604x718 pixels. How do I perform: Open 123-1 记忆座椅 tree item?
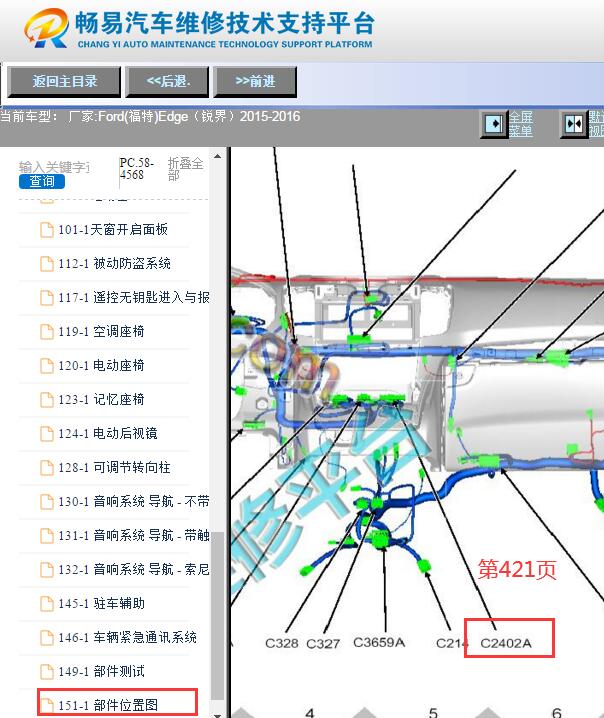coord(101,399)
